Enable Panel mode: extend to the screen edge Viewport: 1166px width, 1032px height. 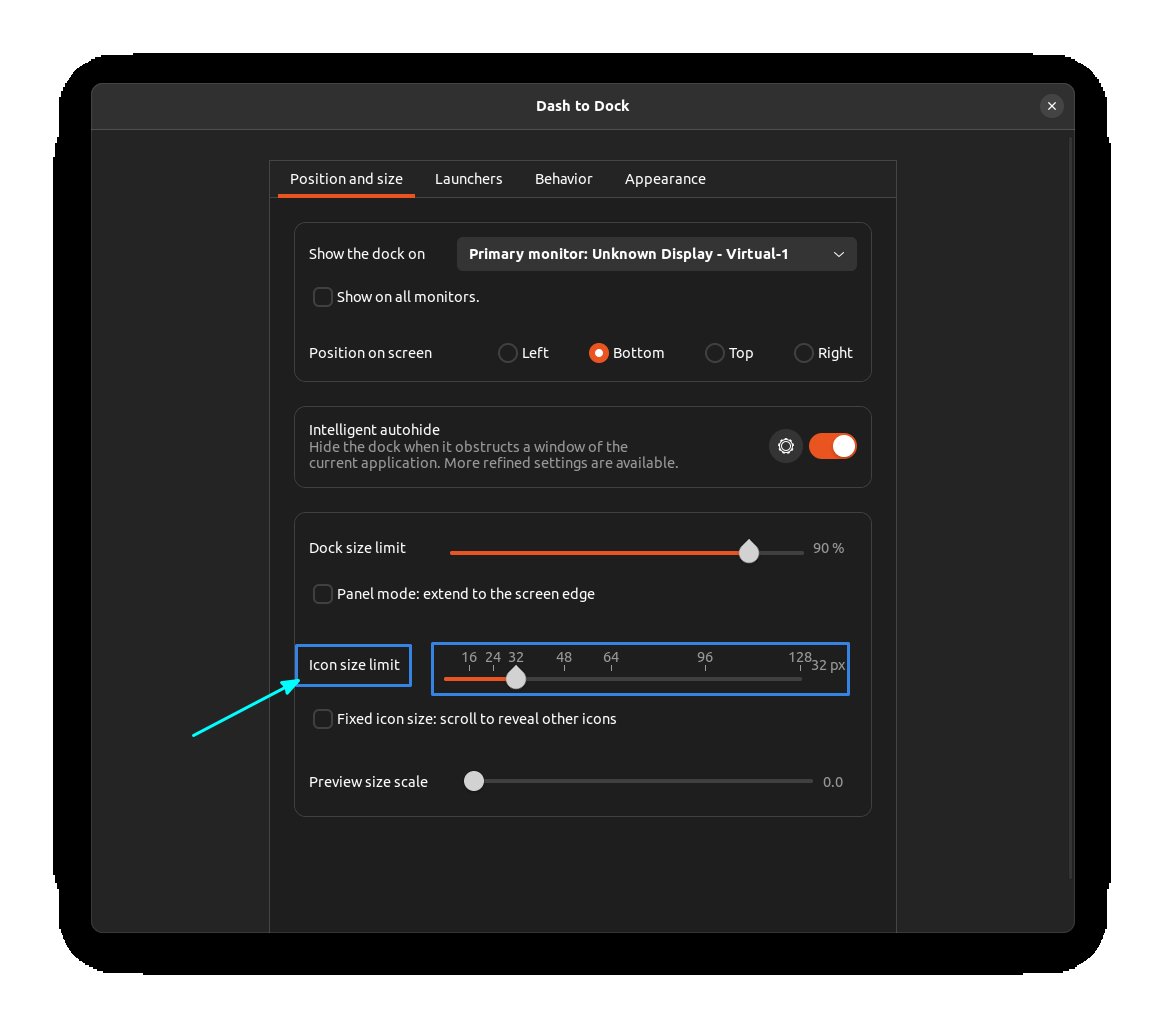pyautogui.click(x=322, y=593)
